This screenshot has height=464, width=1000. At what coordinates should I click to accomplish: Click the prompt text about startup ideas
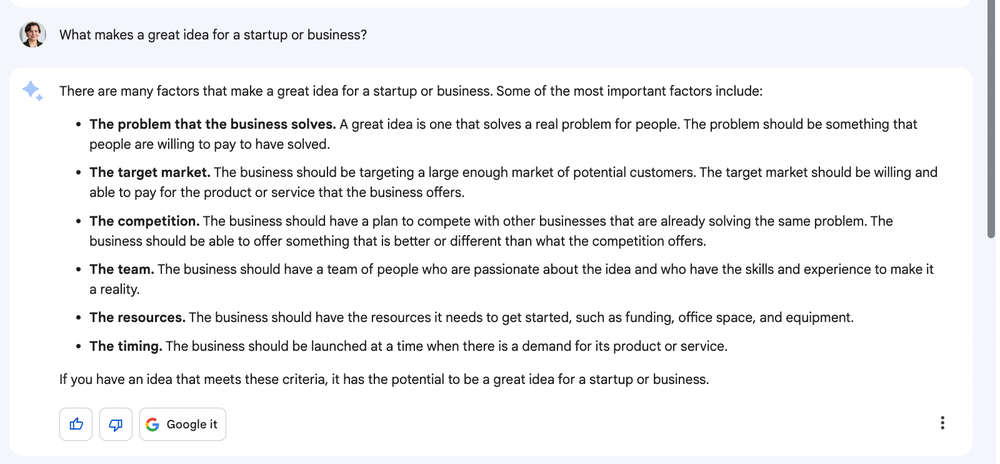[213, 35]
